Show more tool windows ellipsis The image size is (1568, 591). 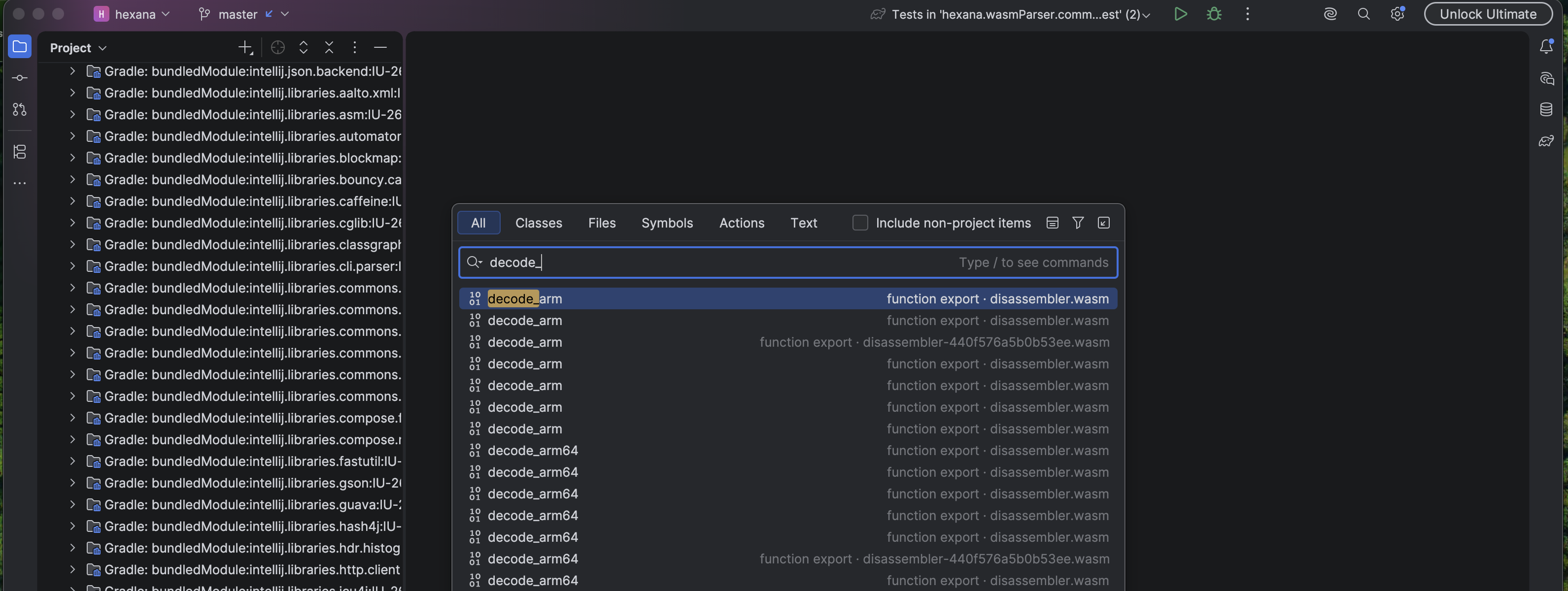[20, 183]
